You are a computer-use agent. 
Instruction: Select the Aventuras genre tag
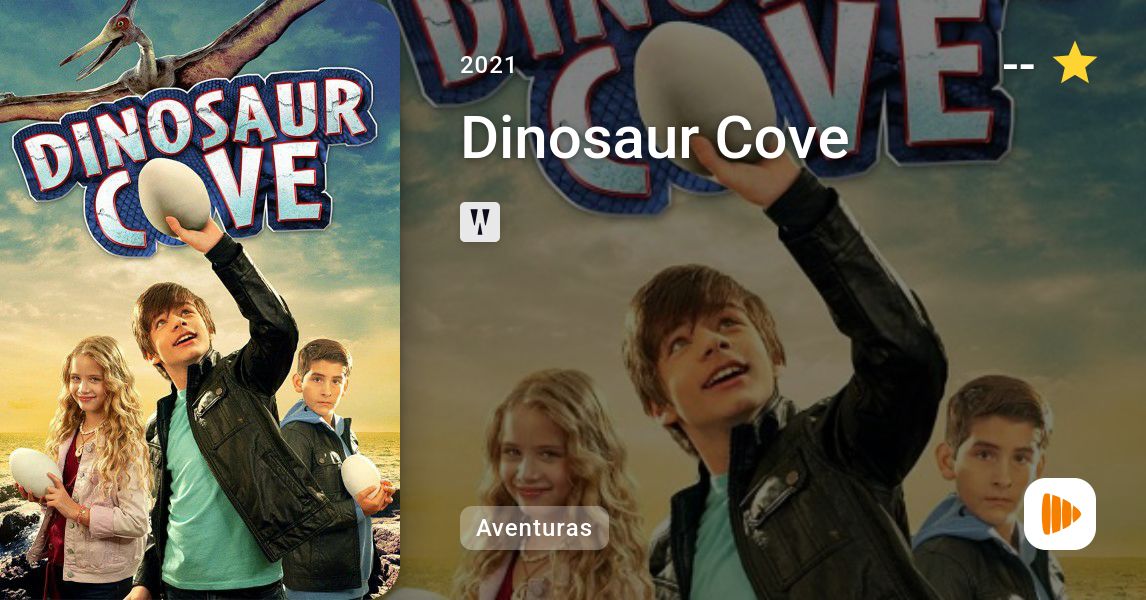coord(534,528)
